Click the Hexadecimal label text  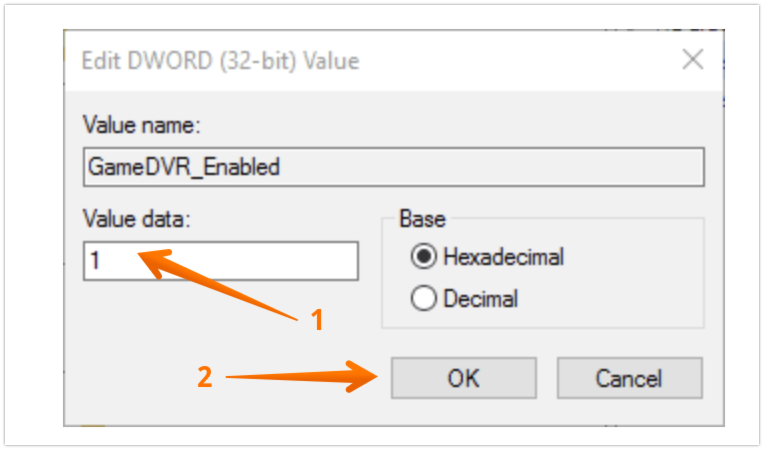[x=503, y=257]
